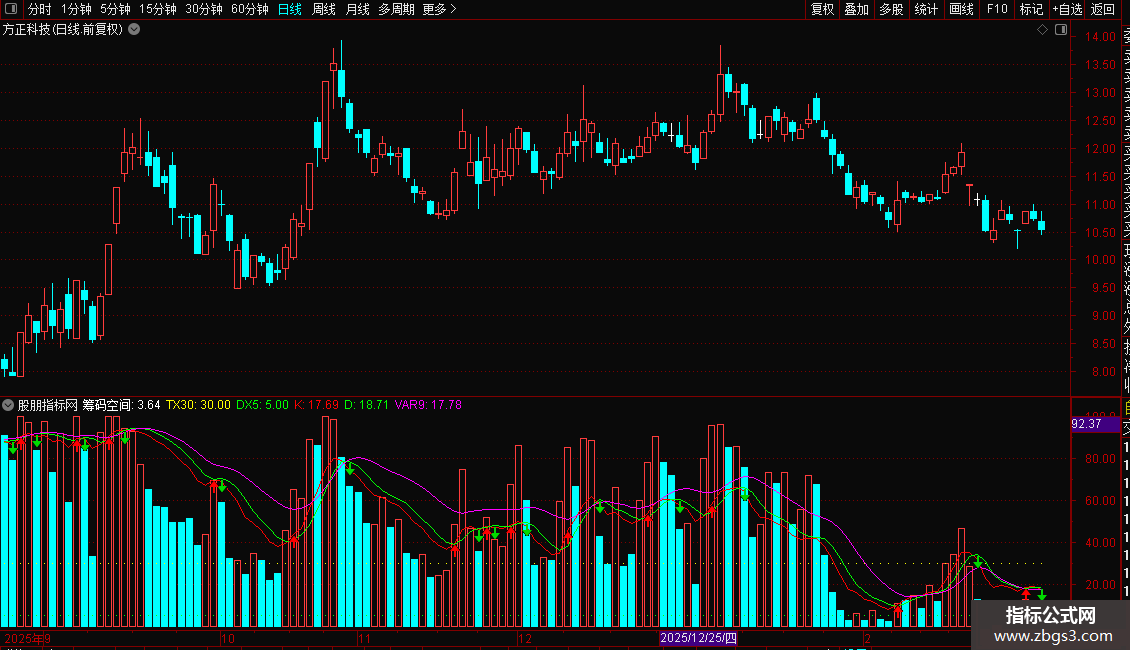Click the 标记 mark button
The height and width of the screenshot is (650, 1130).
coord(1031,9)
